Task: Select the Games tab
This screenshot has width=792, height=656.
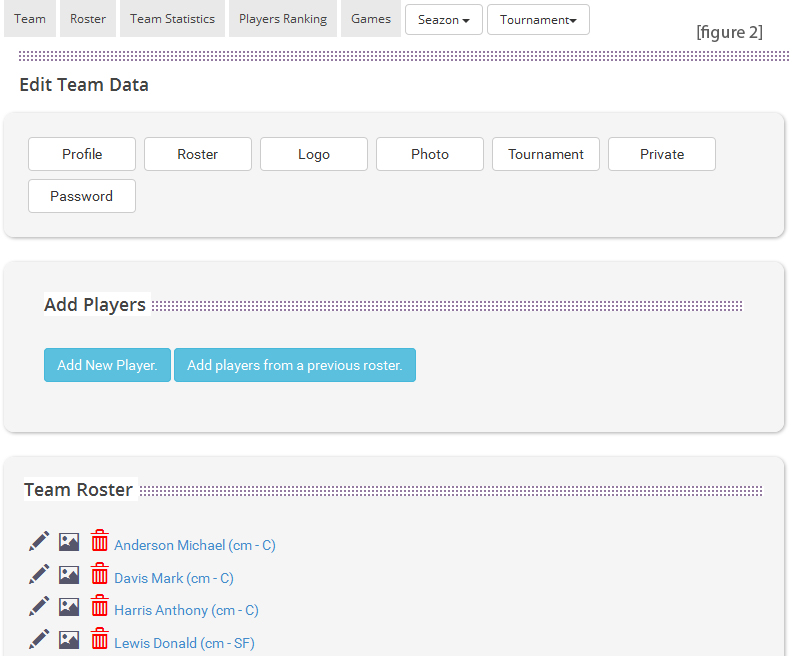Action: (371, 19)
